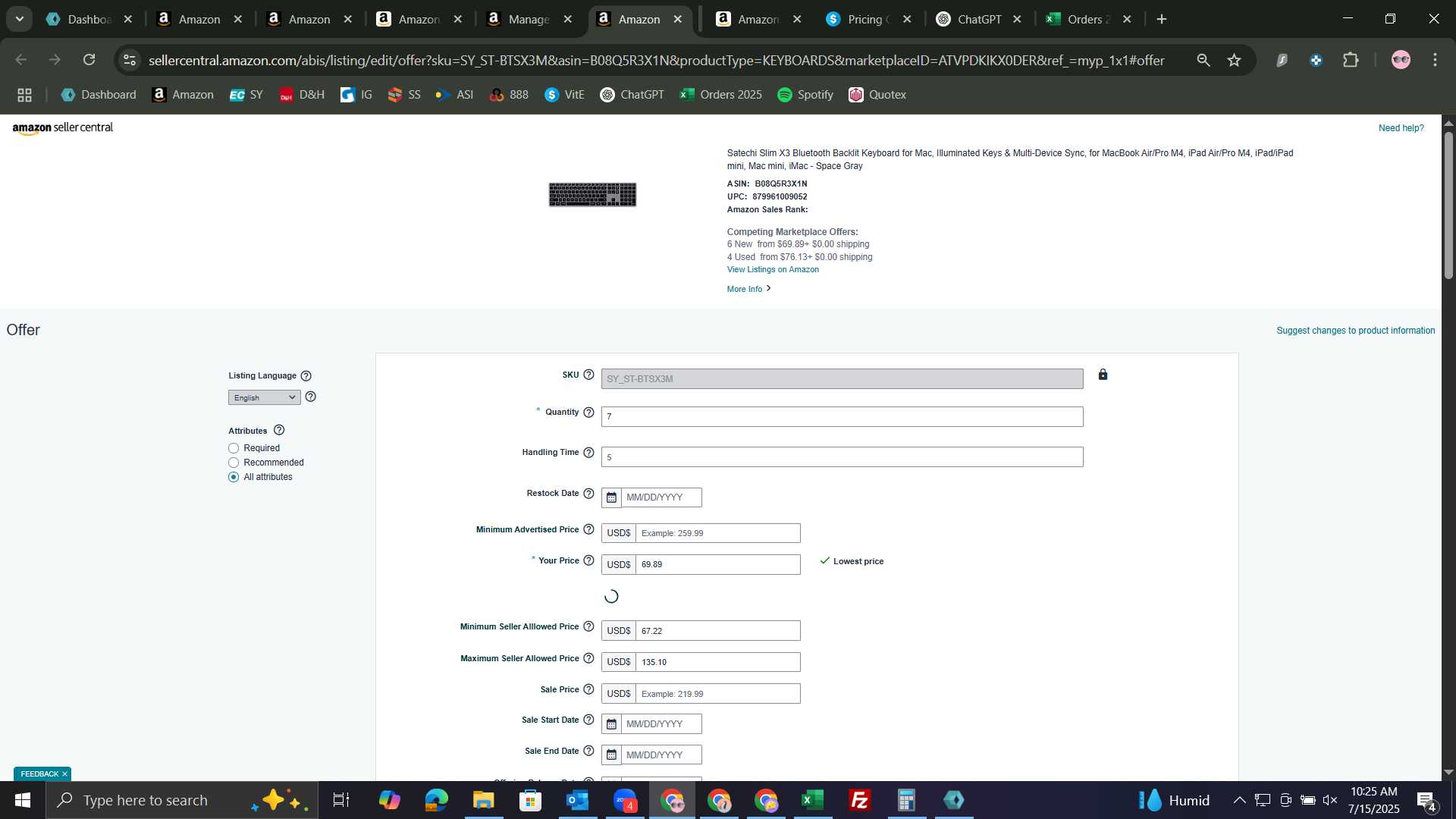Click the Amazon Seller Central logo
This screenshot has width=1456, height=819.
pos(63,128)
